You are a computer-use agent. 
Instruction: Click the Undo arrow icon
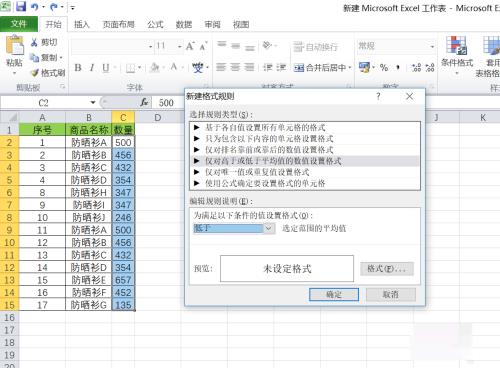pos(35,7)
